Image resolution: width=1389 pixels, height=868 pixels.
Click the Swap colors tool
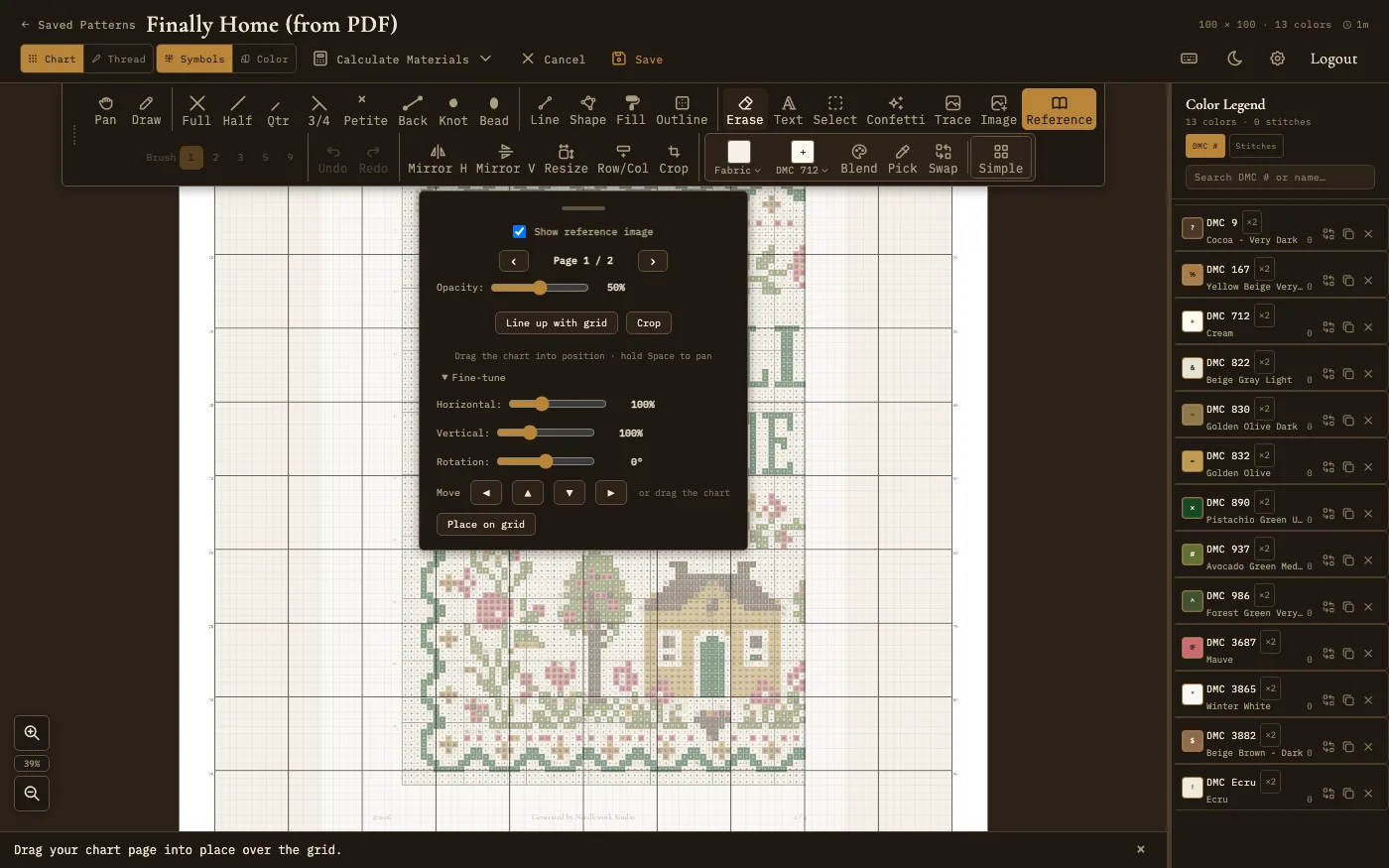944,159
